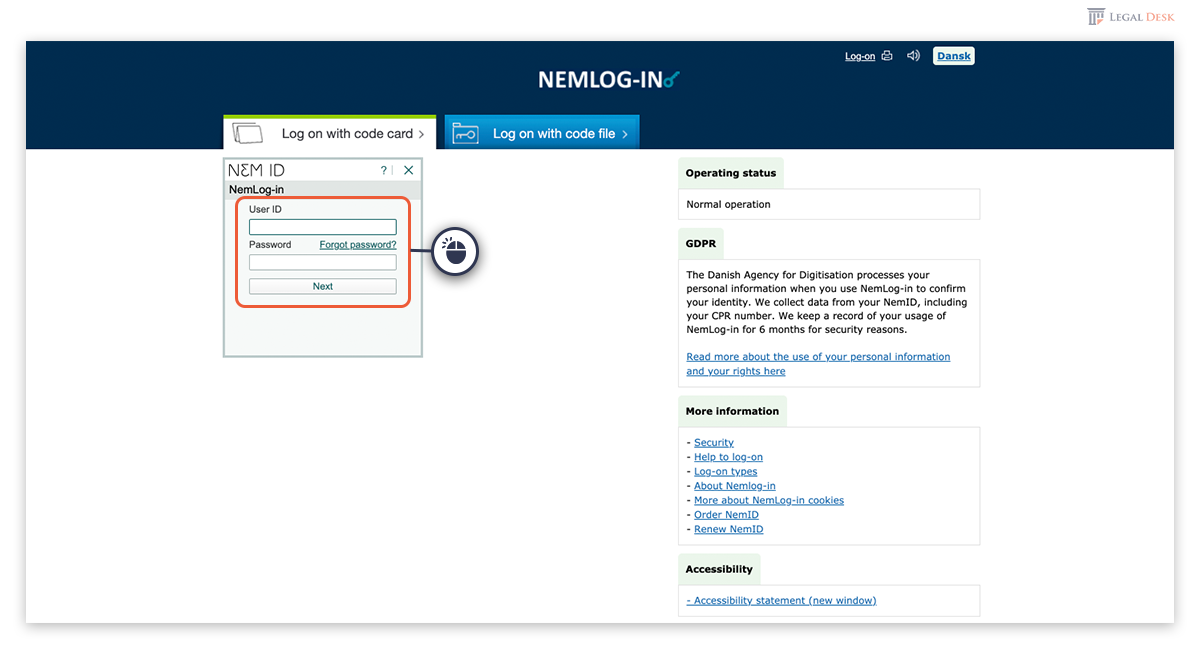Select the Log on with code card tab
The height and width of the screenshot is (660, 1201).
point(329,133)
